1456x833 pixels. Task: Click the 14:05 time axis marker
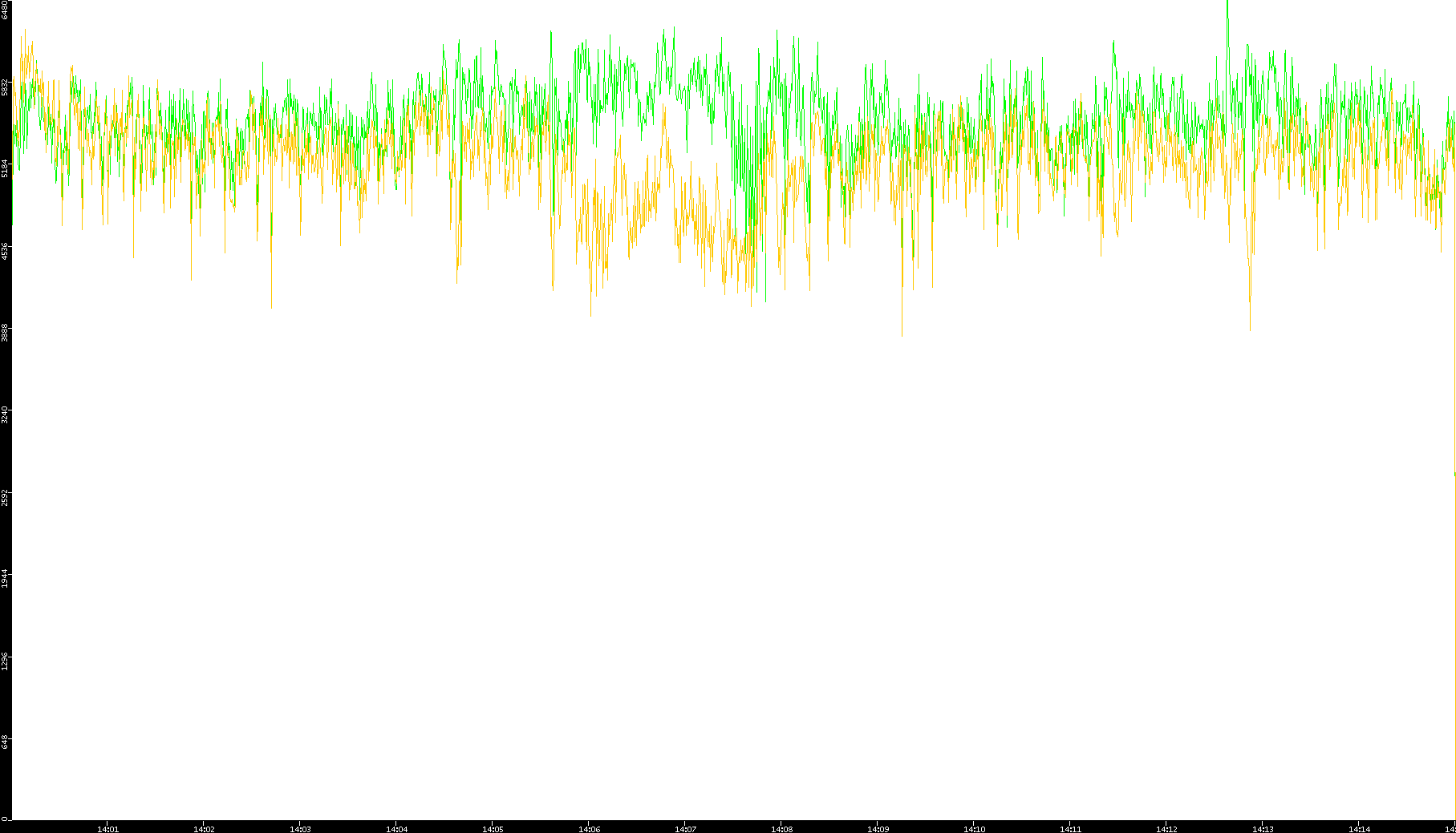[493, 828]
